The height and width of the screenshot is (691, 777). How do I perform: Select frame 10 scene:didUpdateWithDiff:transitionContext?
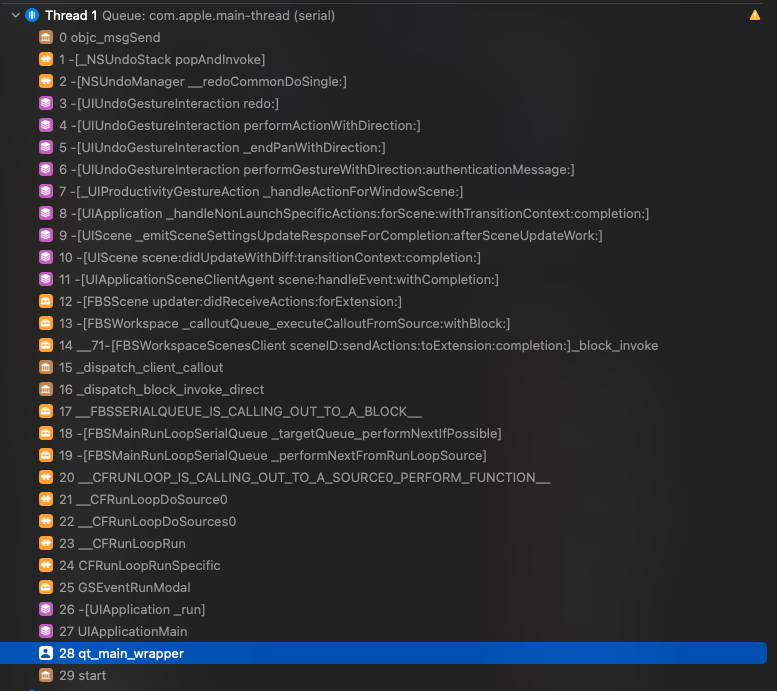coord(270,257)
